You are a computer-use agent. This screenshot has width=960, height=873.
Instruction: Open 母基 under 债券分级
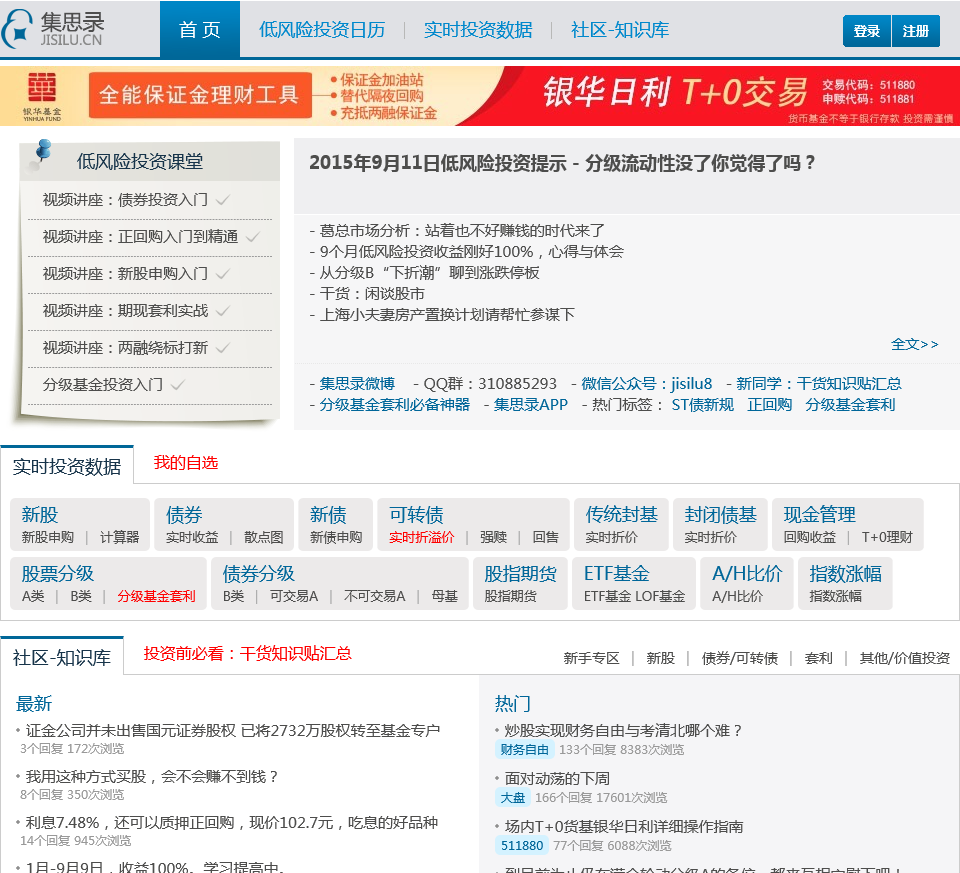444,596
